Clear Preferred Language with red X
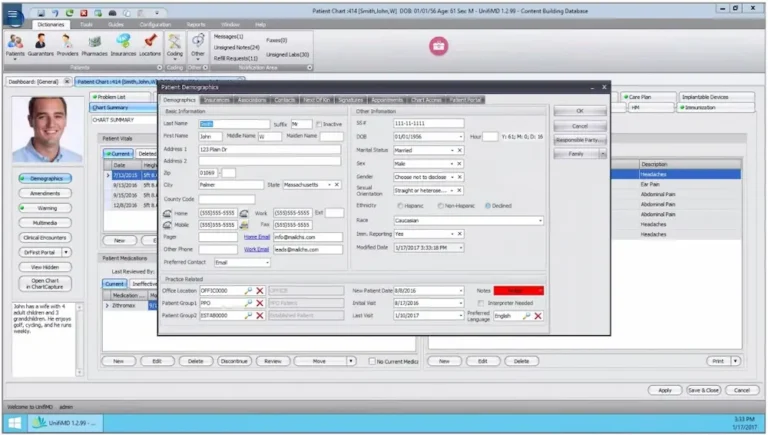Image resolution: width=768 pixels, height=435 pixels. pyautogui.click(x=538, y=316)
